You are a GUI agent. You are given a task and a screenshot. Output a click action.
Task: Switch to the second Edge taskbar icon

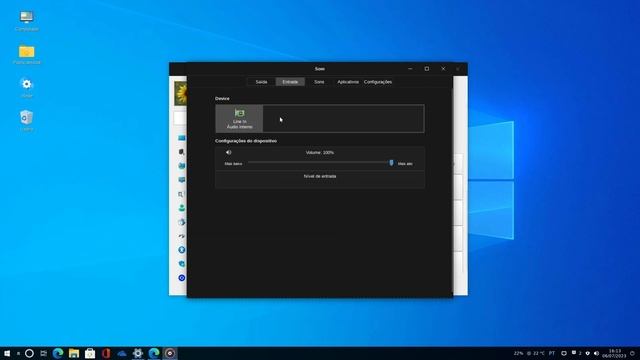pos(154,353)
